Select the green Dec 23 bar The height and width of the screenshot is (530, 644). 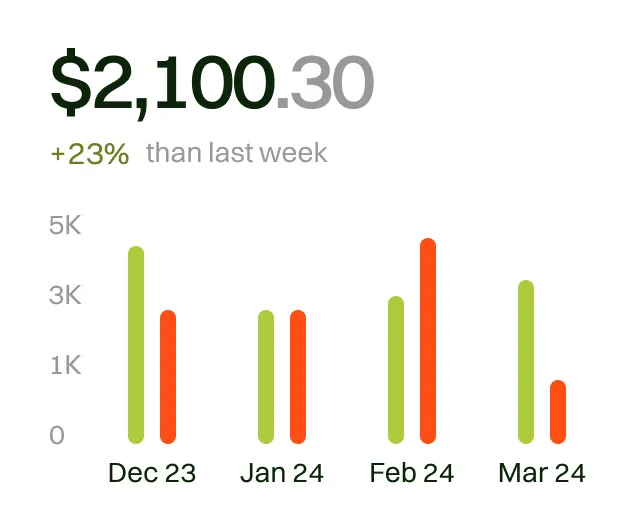[x=136, y=345]
